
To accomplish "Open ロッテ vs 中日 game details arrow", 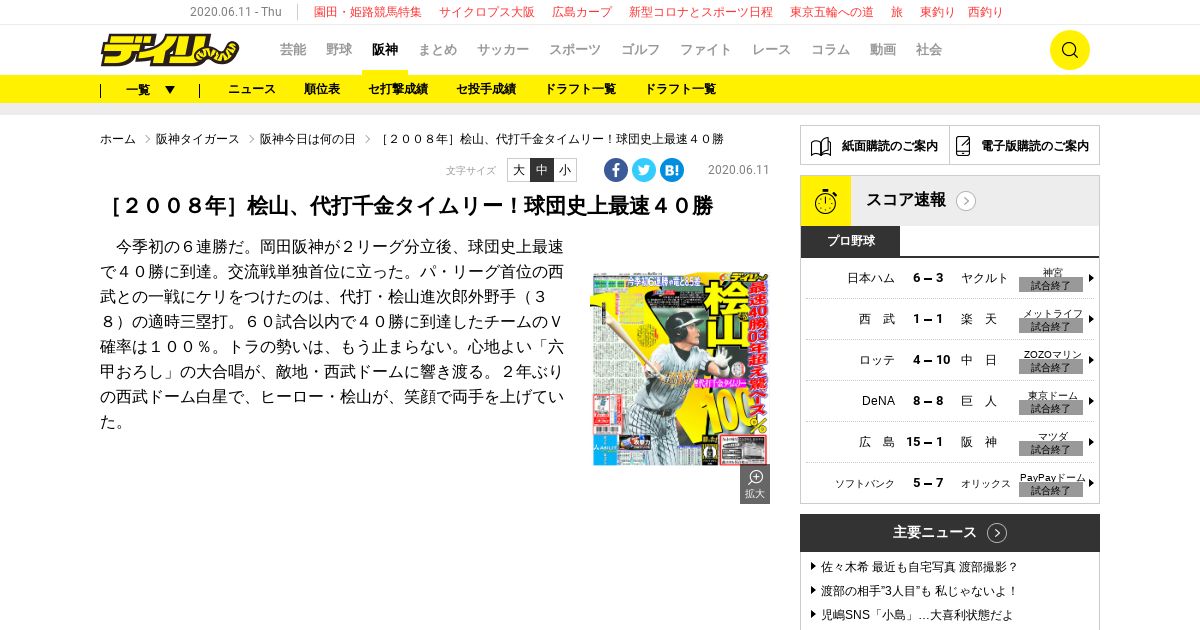I will coord(1091,360).
